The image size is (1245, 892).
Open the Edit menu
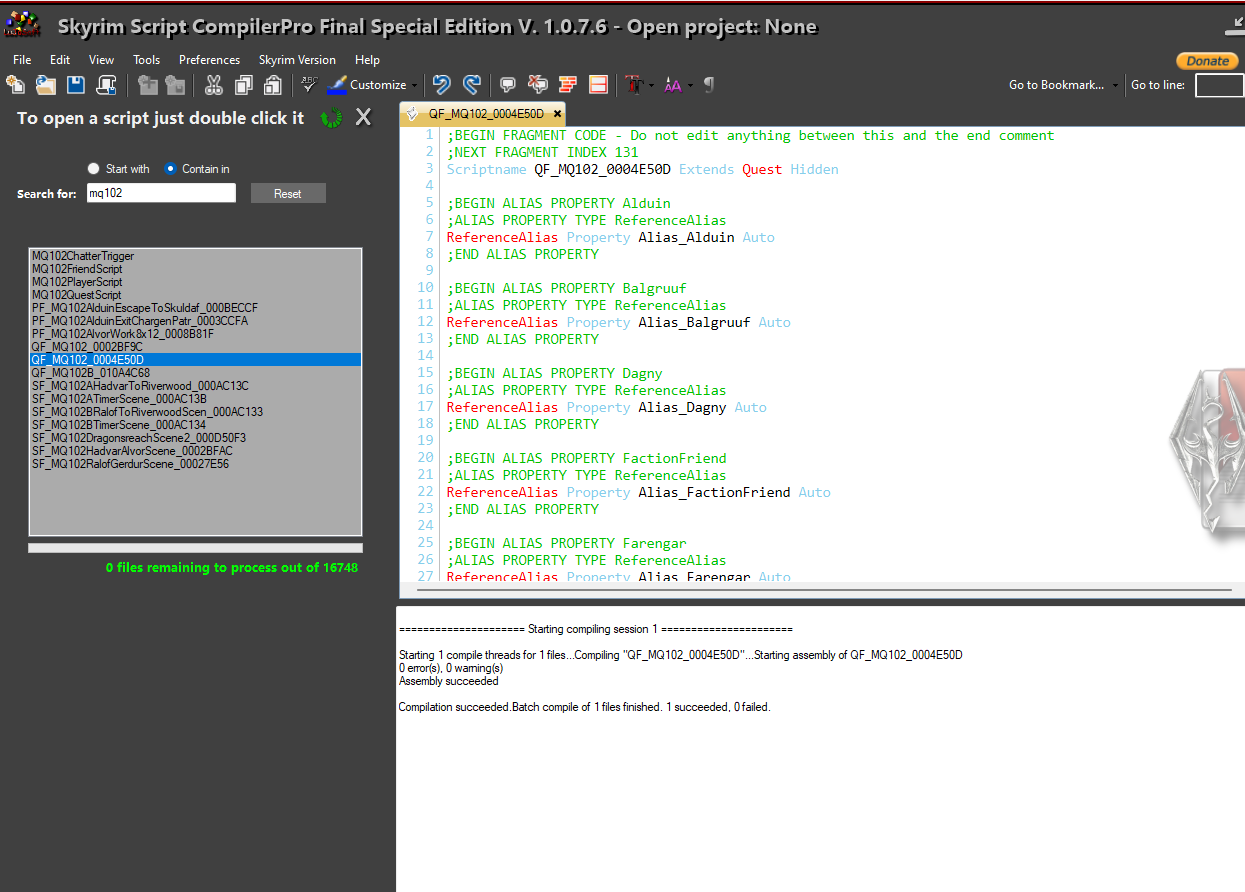60,60
